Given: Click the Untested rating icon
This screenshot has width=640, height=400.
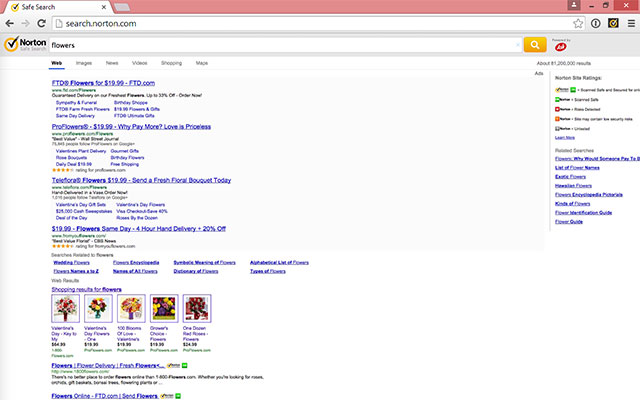Looking at the screenshot, I should 558,129.
